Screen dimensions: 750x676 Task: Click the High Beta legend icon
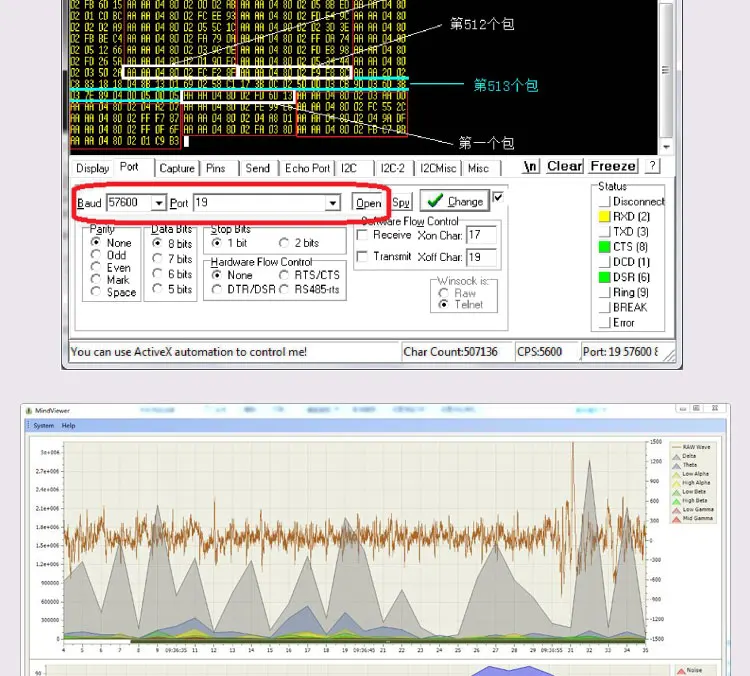tap(676, 500)
